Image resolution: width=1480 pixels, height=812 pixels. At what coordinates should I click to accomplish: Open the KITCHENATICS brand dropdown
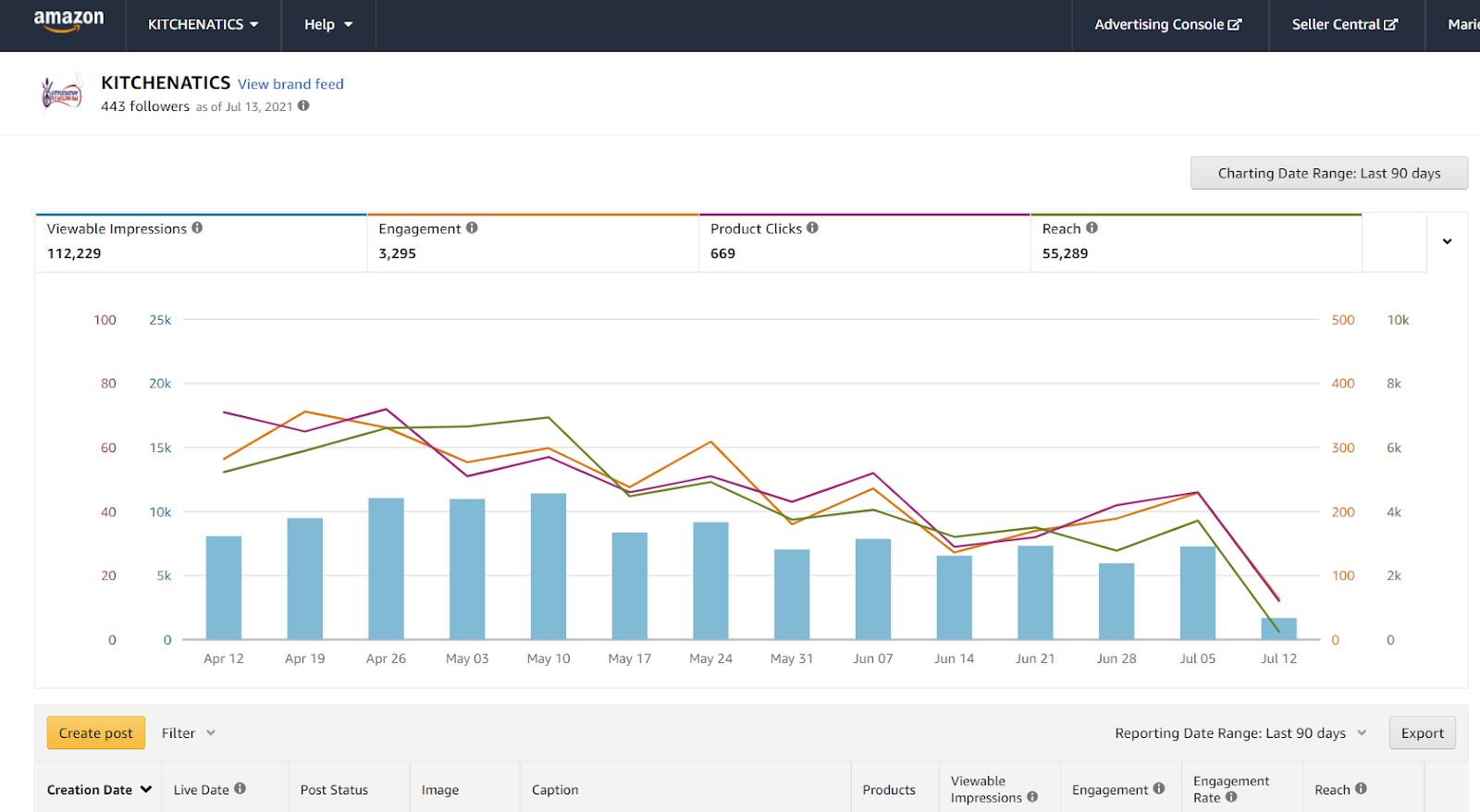(x=203, y=25)
